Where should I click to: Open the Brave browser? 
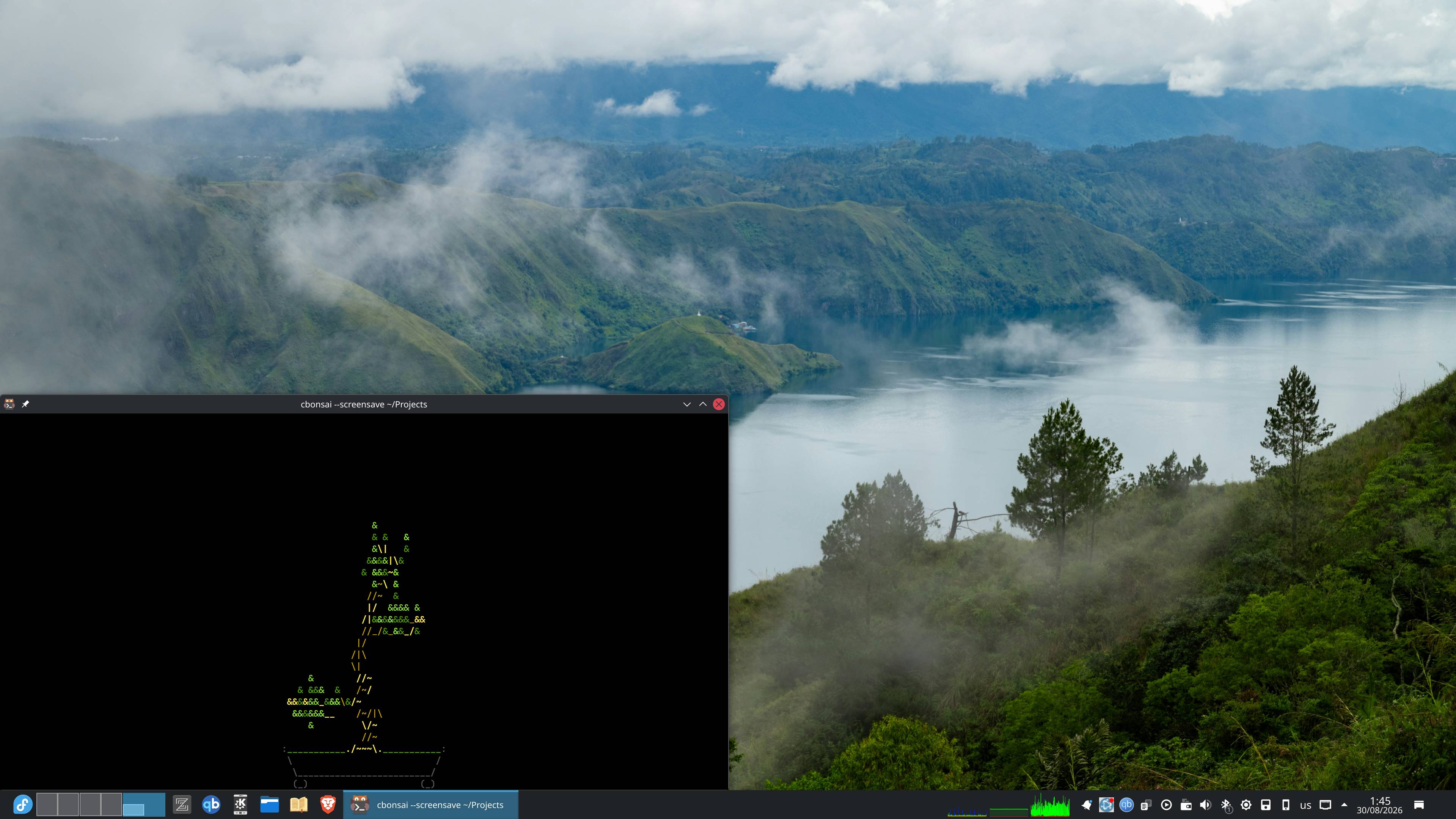(328, 804)
